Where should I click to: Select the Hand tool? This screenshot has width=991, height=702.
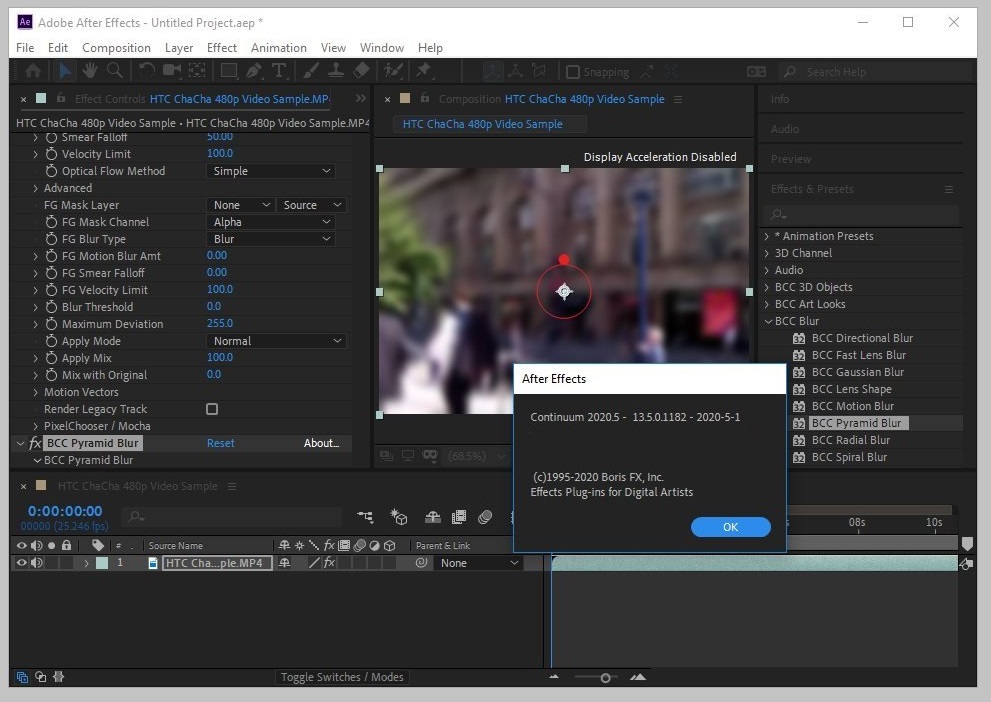(x=89, y=71)
